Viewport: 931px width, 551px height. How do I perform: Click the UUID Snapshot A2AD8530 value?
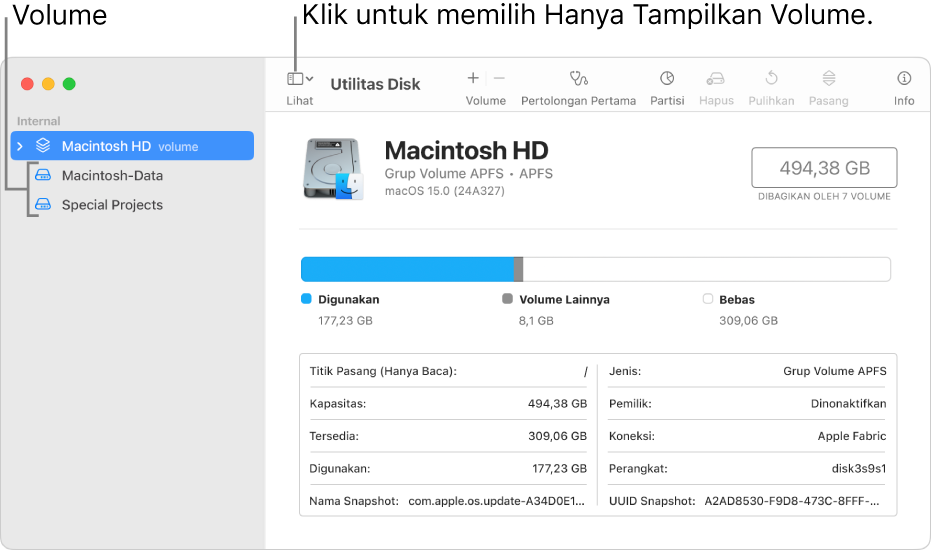coord(792,501)
